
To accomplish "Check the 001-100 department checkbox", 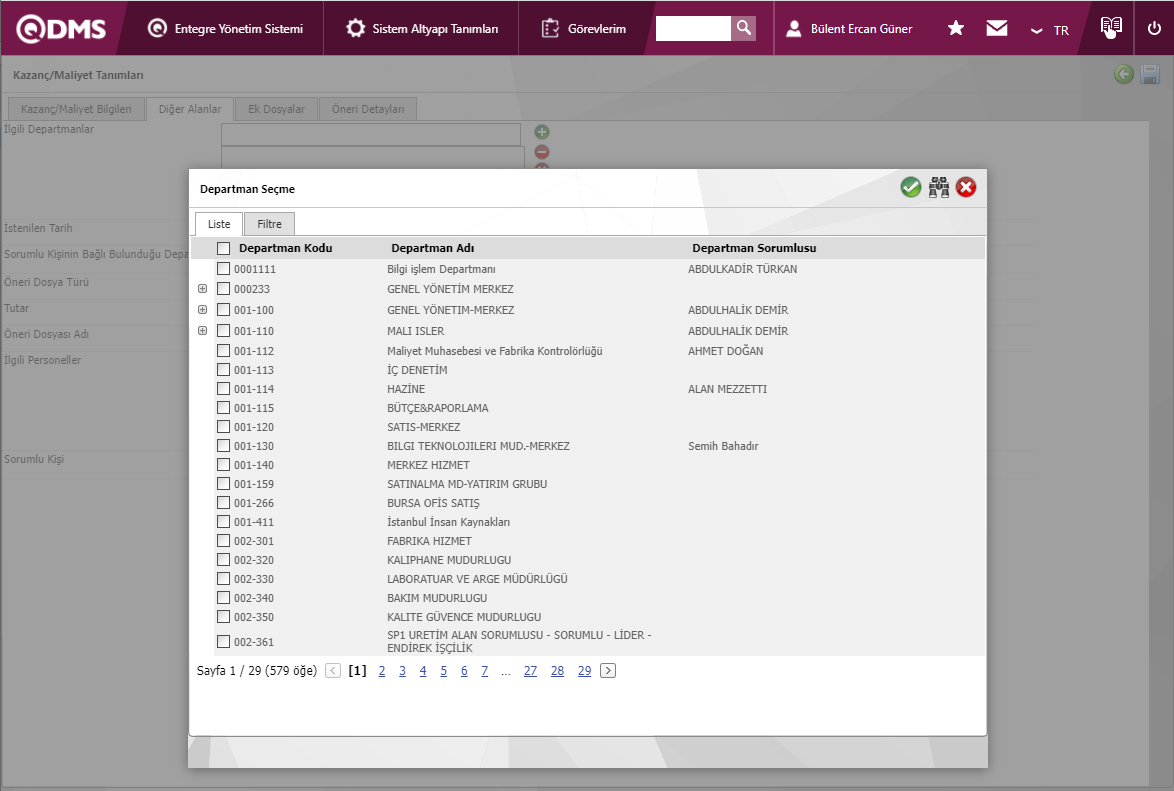I will [x=223, y=309].
